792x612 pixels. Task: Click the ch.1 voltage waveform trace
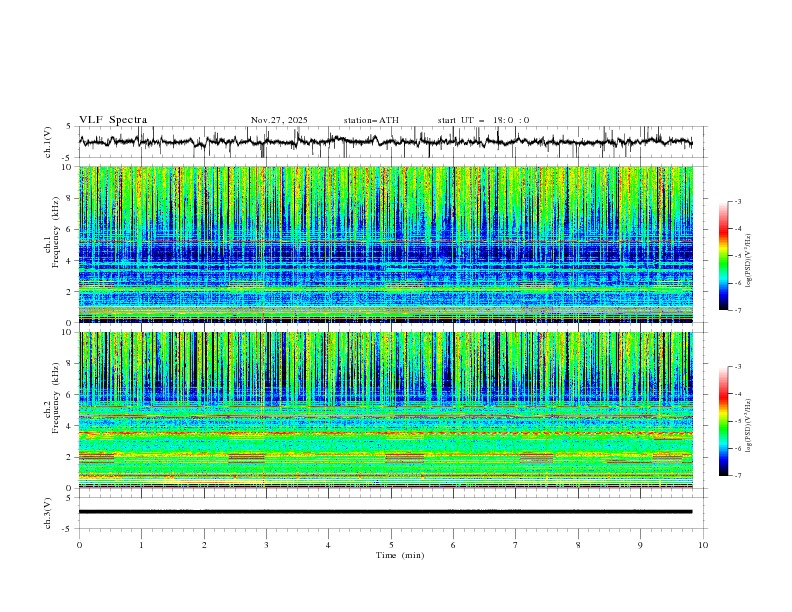(385, 142)
